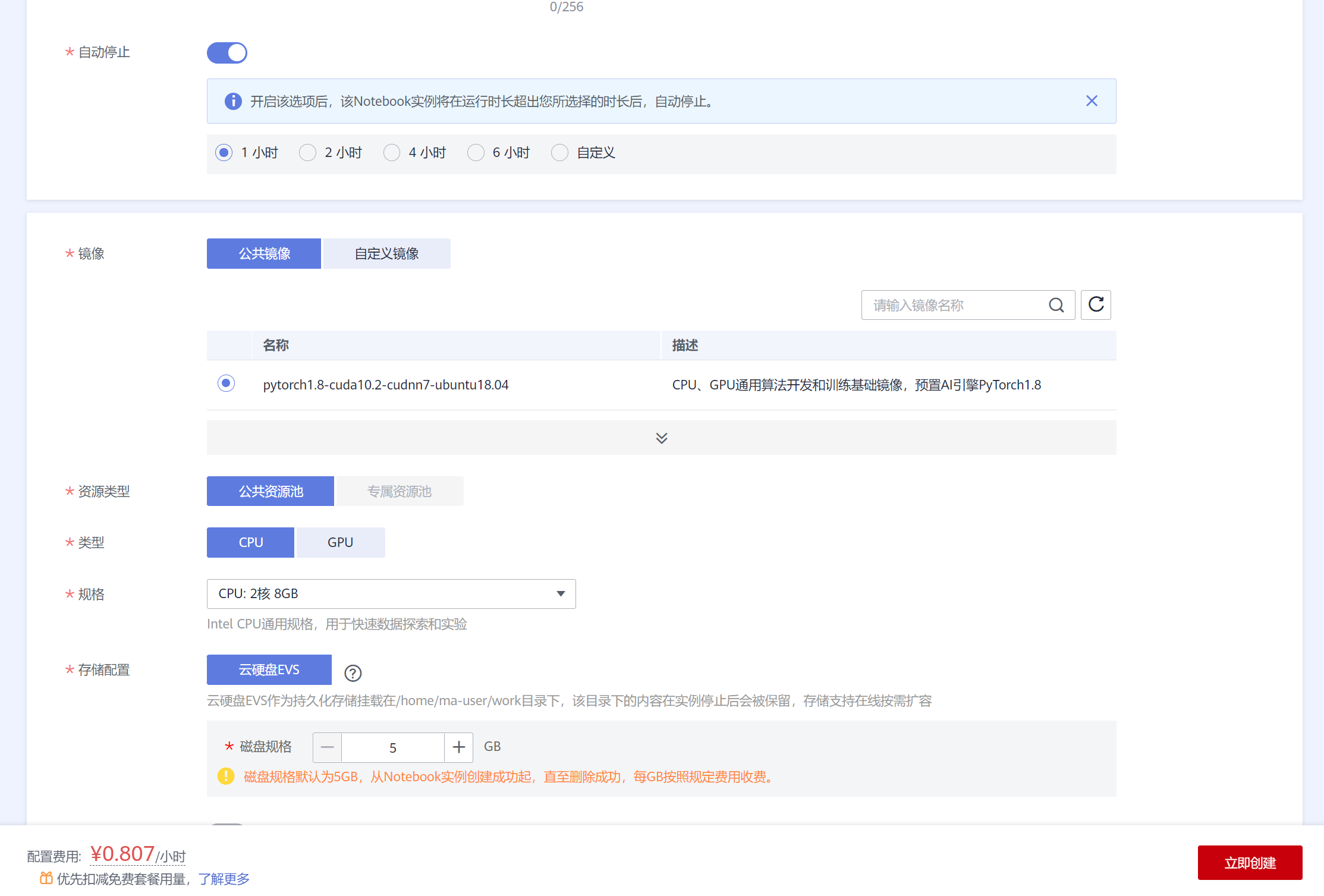Open the 了解更多 link
Screen dimensions: 1324x896
[224, 879]
